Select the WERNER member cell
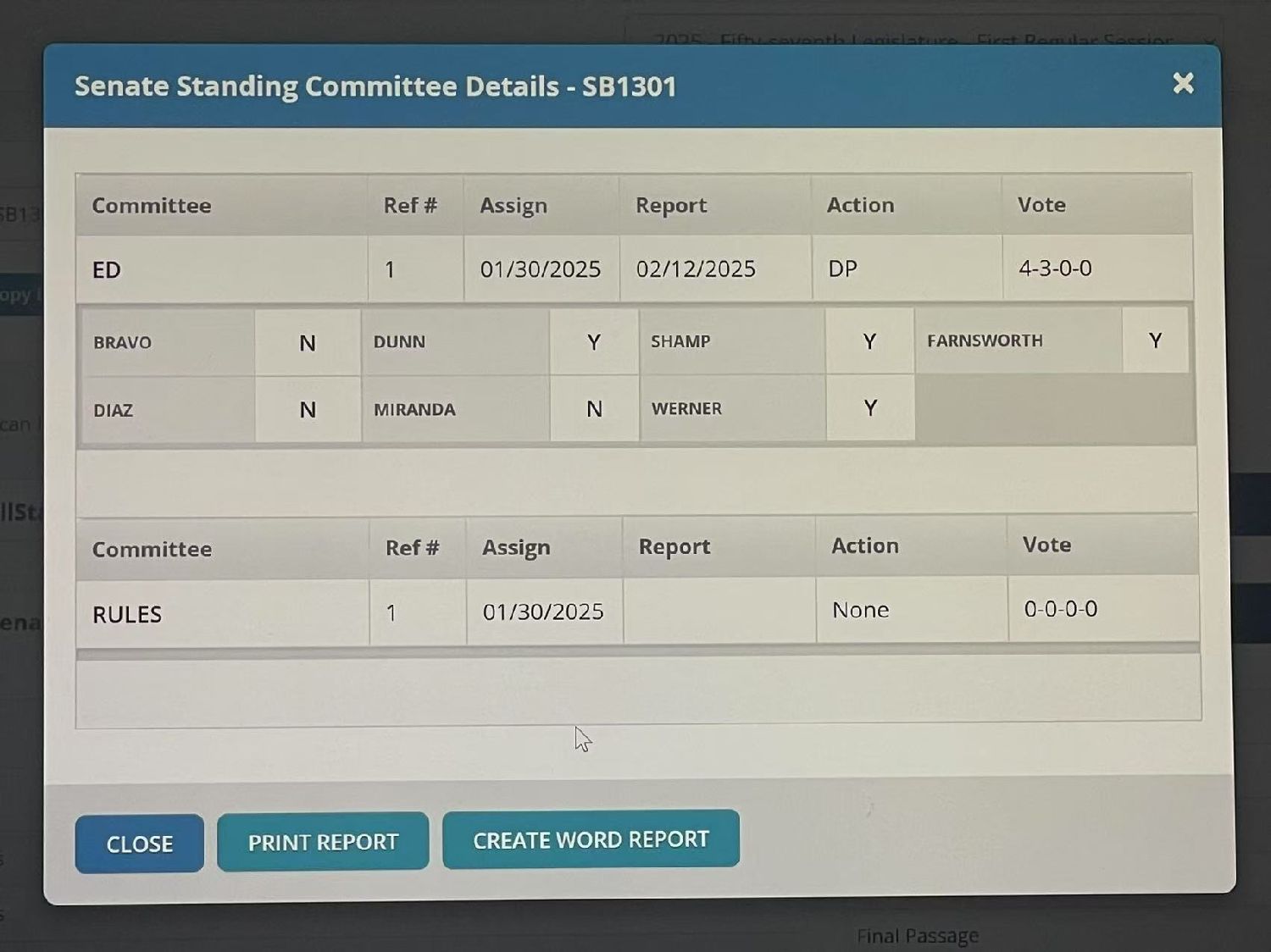Viewport: 1271px width, 952px height. point(686,409)
